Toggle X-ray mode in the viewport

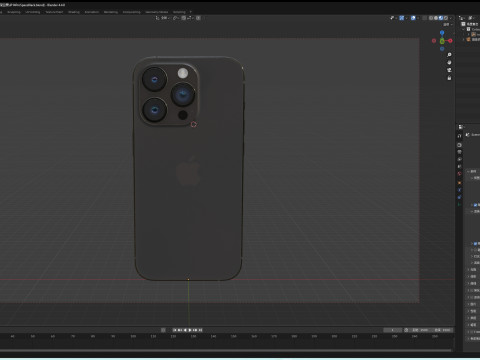[x=424, y=18]
